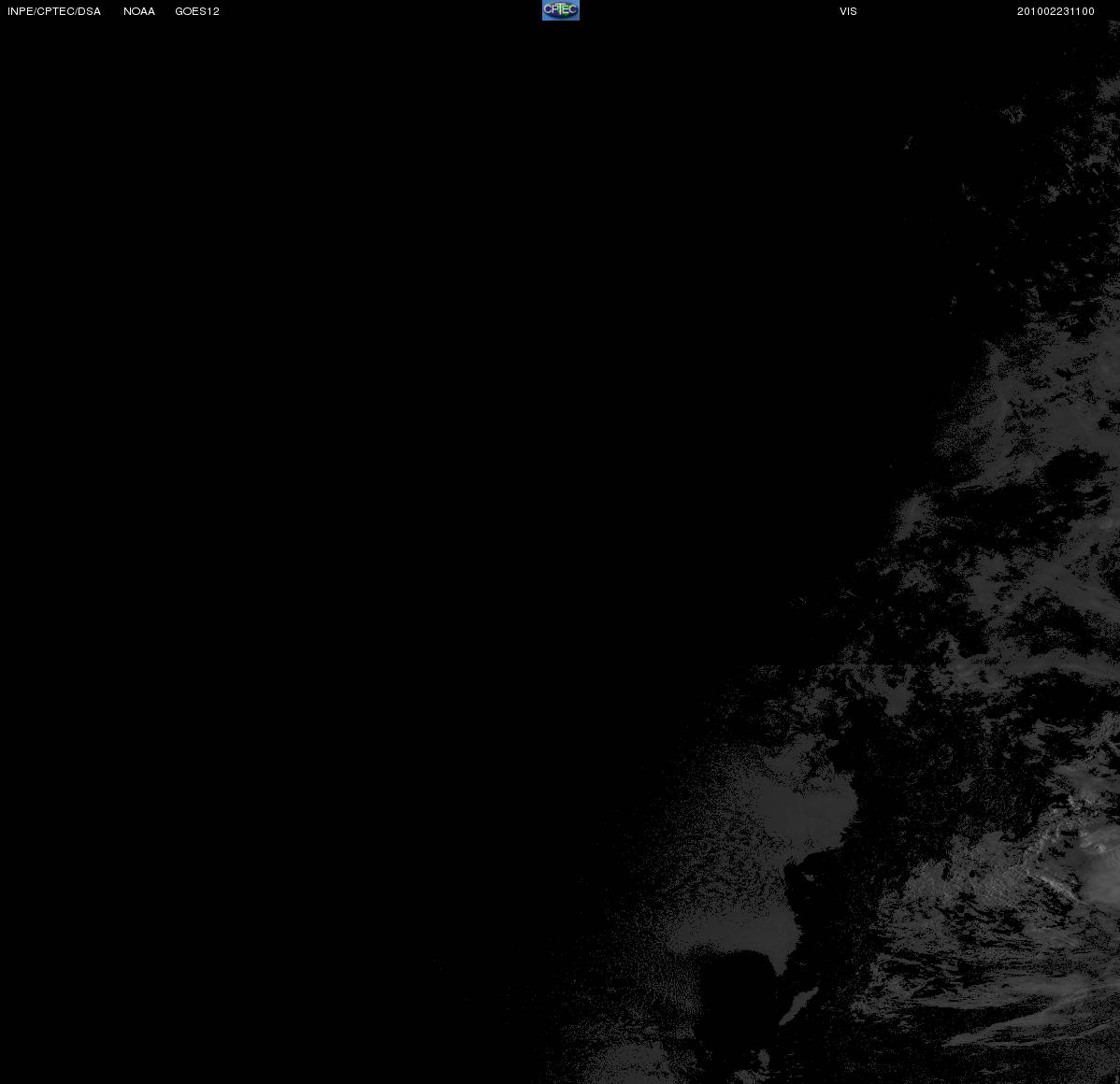
Task: Click the VIS channel label
Action: (849, 11)
